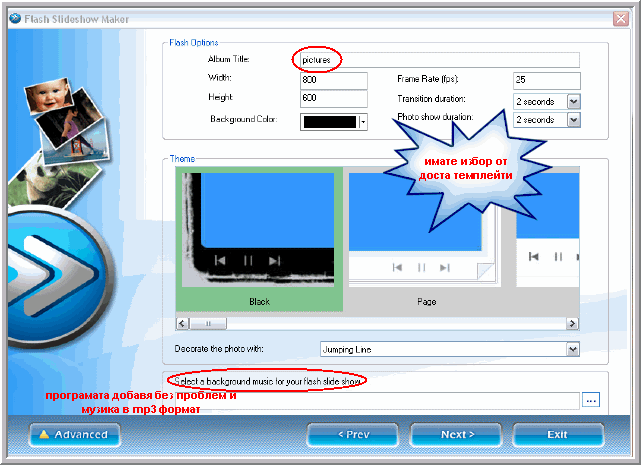Click the theme list right scroll arrow
The width and height of the screenshot is (641, 465).
pyautogui.click(x=572, y=323)
